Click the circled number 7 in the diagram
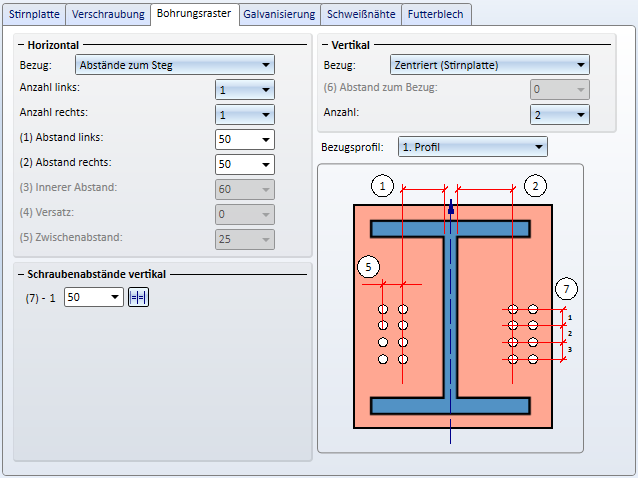Viewport: 638px width, 478px height. tap(566, 289)
